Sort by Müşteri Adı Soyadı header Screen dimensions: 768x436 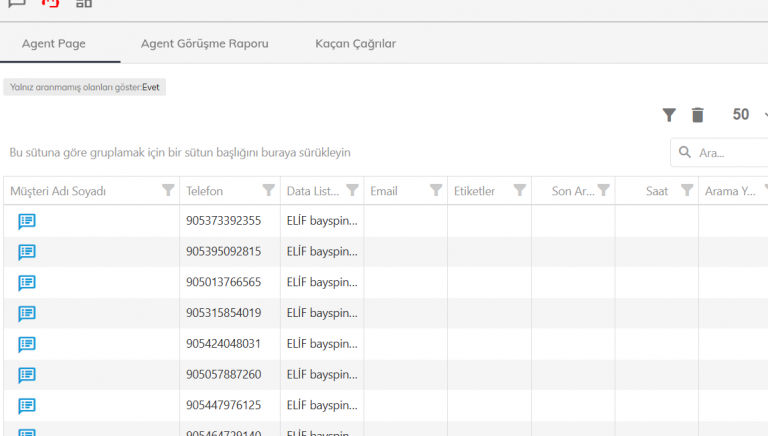[58, 191]
